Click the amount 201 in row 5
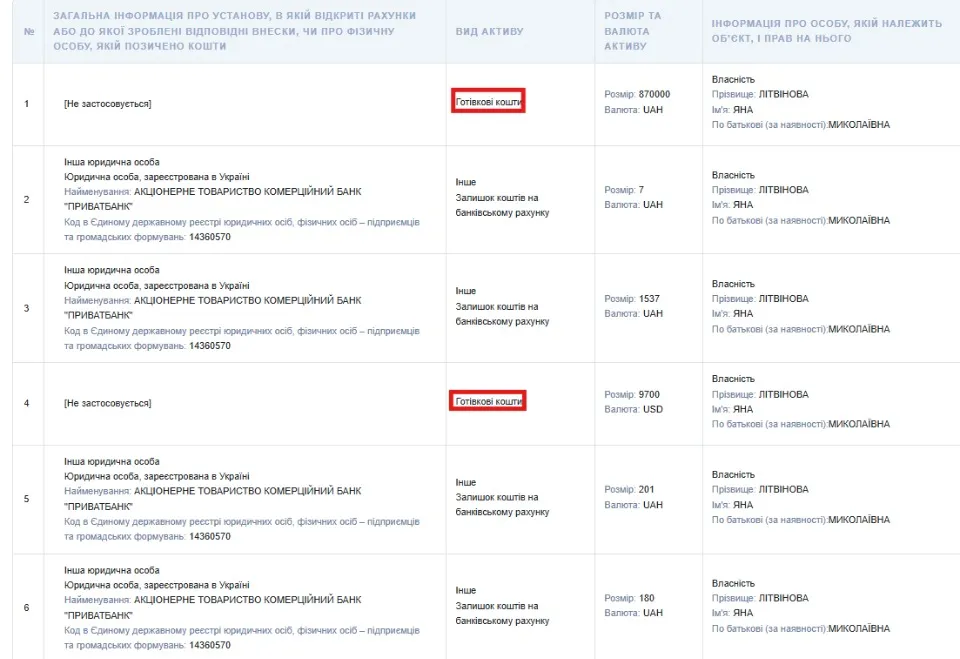This screenshot has height=659, width=960. click(646, 490)
